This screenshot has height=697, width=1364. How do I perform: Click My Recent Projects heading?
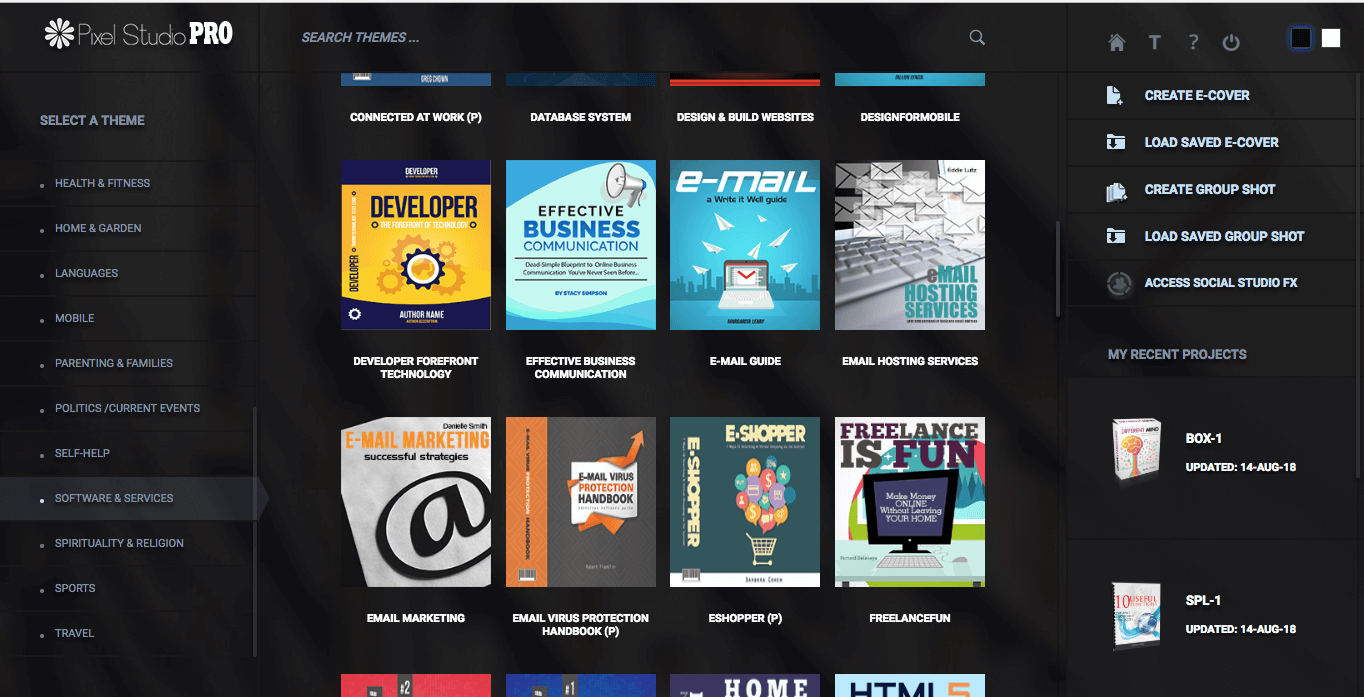tap(1177, 354)
